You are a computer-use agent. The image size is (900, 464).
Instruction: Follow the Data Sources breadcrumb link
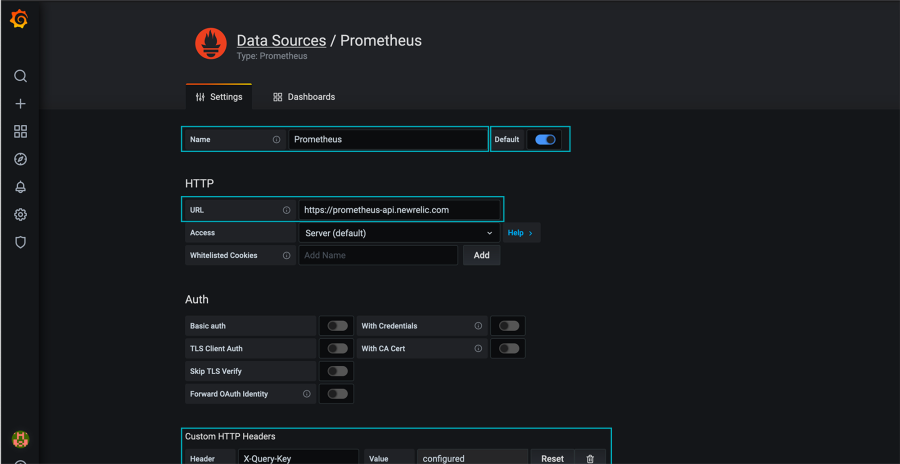(281, 41)
